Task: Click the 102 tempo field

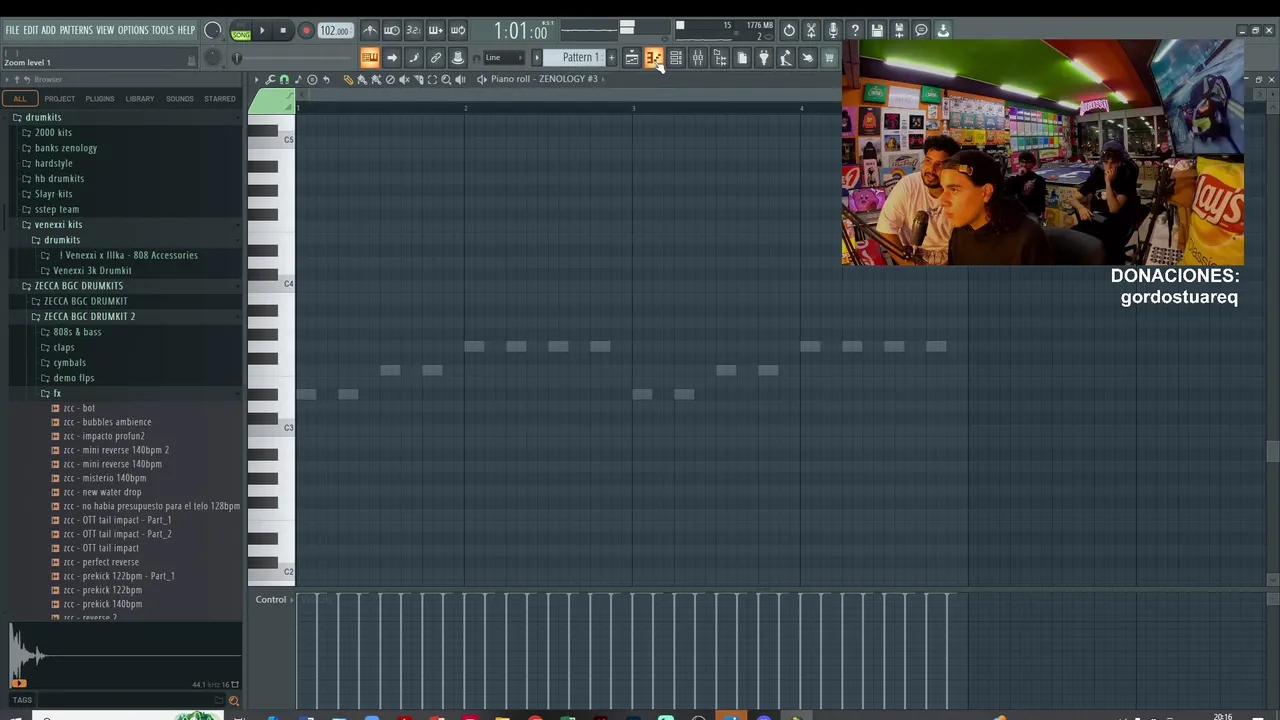Action: [335, 31]
